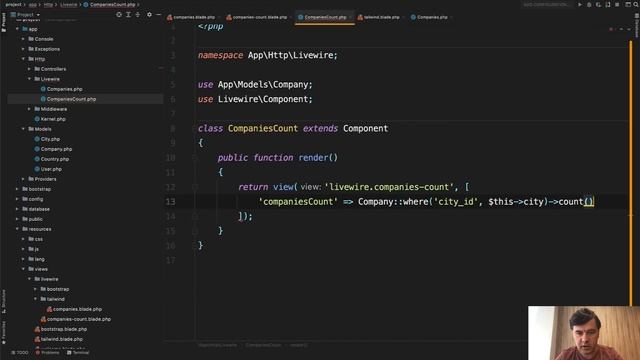Image resolution: width=640 pixels, height=360 pixels.
Task: Collapse the resources folder arrow
Action: coord(17,229)
